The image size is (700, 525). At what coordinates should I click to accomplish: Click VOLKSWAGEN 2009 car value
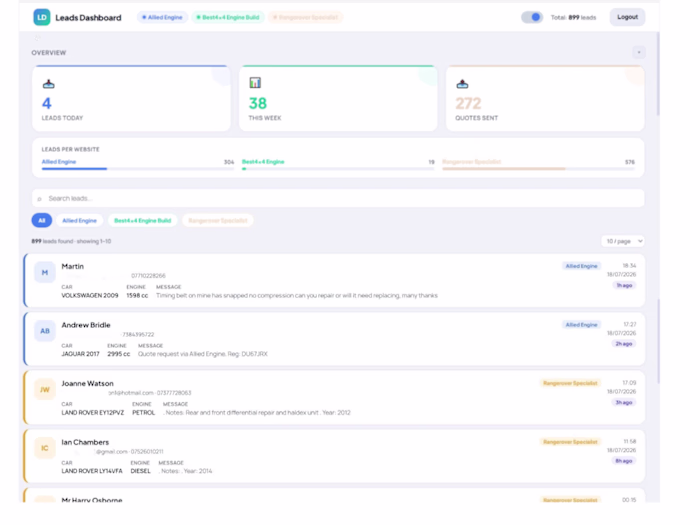[90, 296]
